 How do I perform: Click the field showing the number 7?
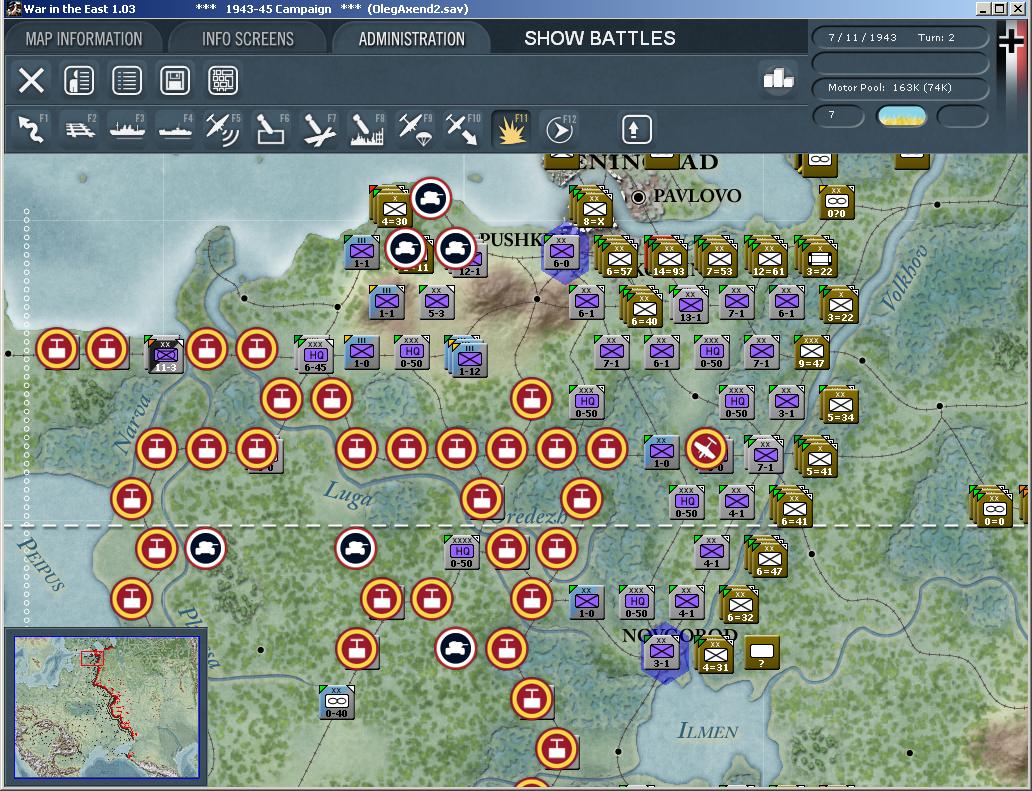coord(838,116)
